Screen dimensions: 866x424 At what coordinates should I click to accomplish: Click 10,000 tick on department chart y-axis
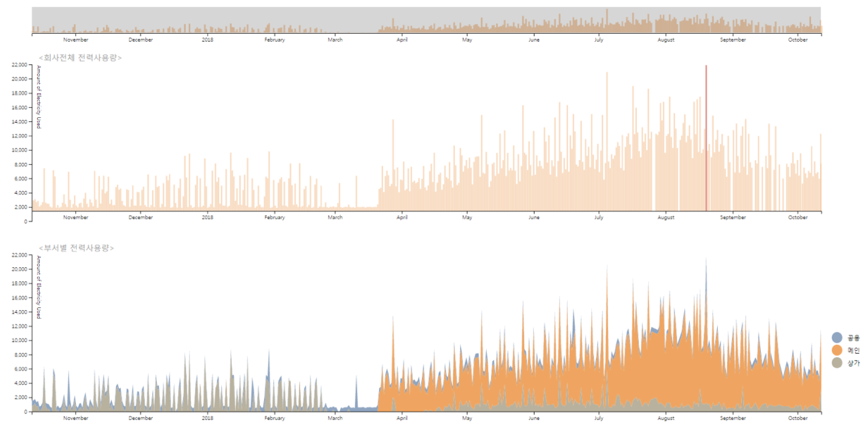coord(19,341)
